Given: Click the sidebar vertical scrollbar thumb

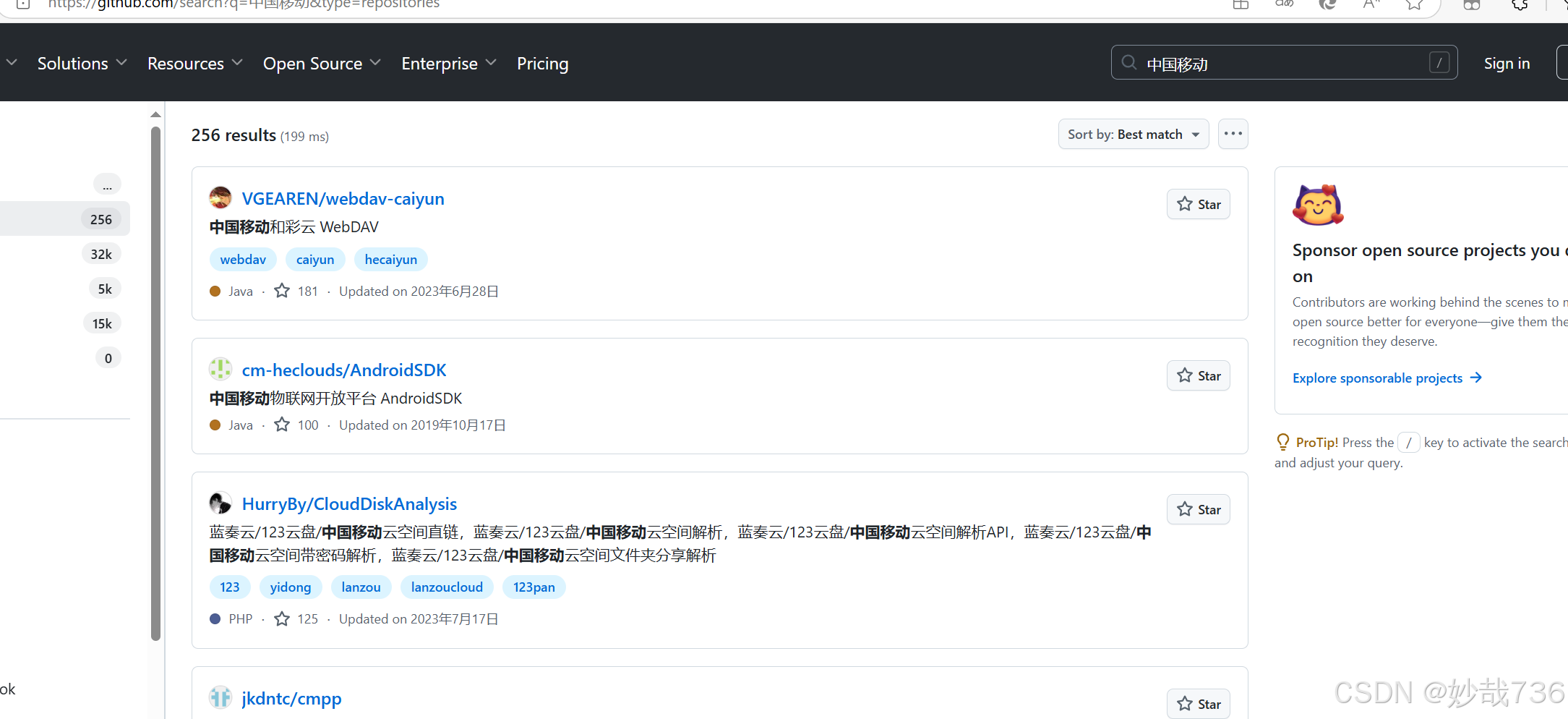Looking at the screenshot, I should (x=155, y=383).
